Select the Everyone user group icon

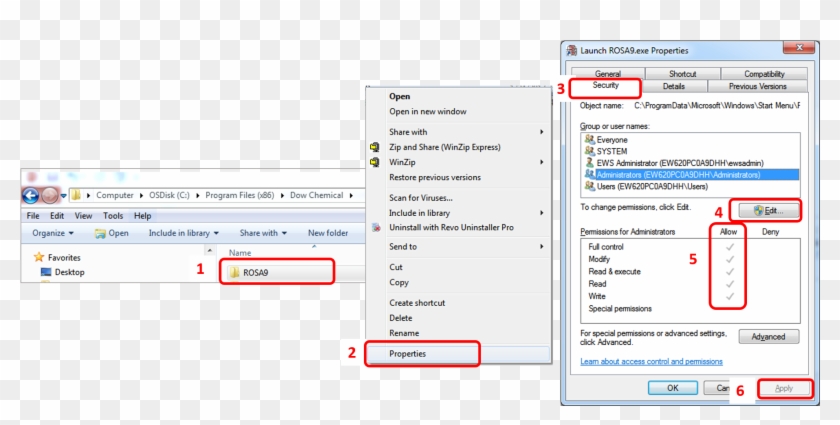point(589,139)
